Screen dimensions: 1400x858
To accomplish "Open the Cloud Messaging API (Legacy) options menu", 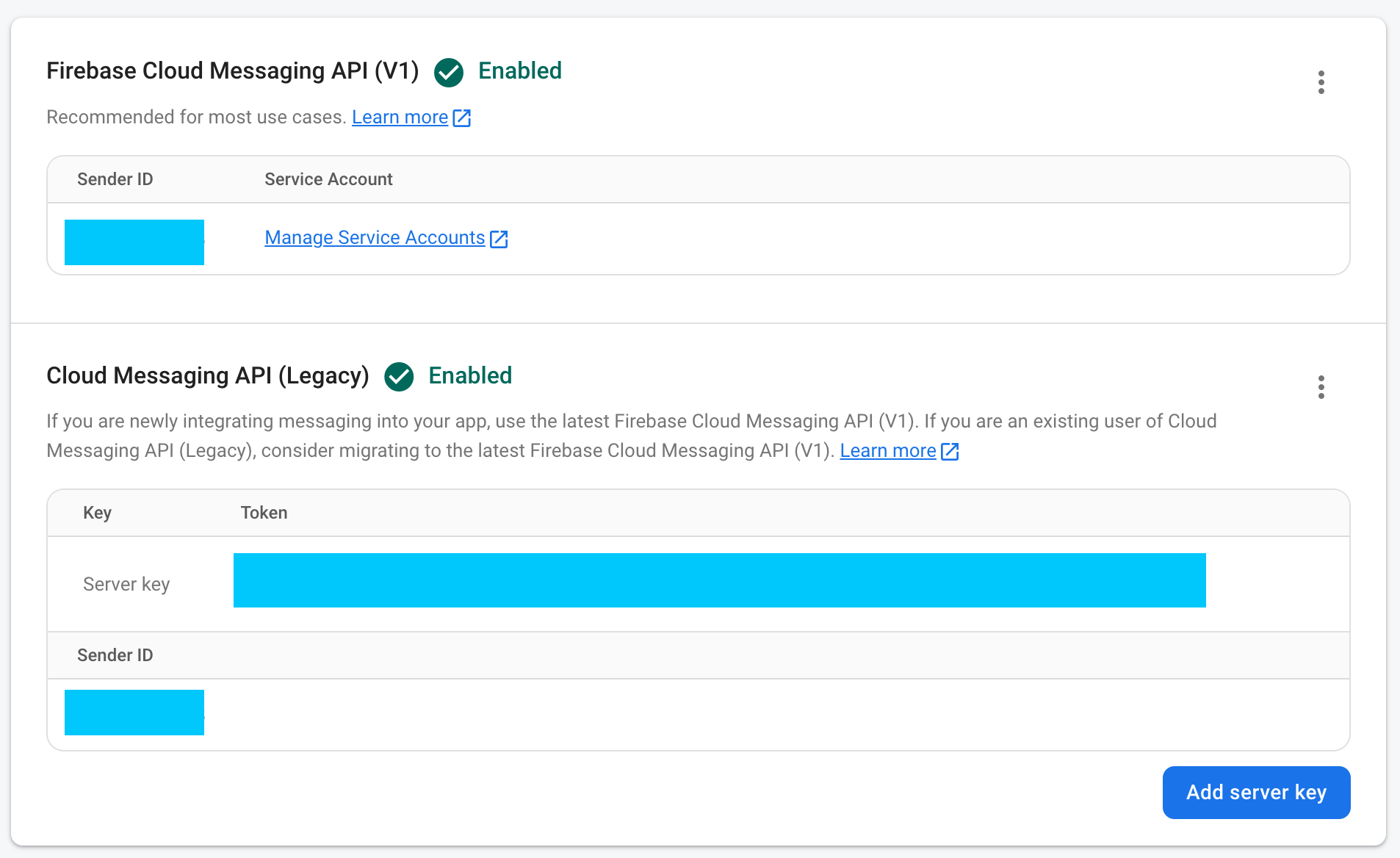I will [x=1321, y=387].
